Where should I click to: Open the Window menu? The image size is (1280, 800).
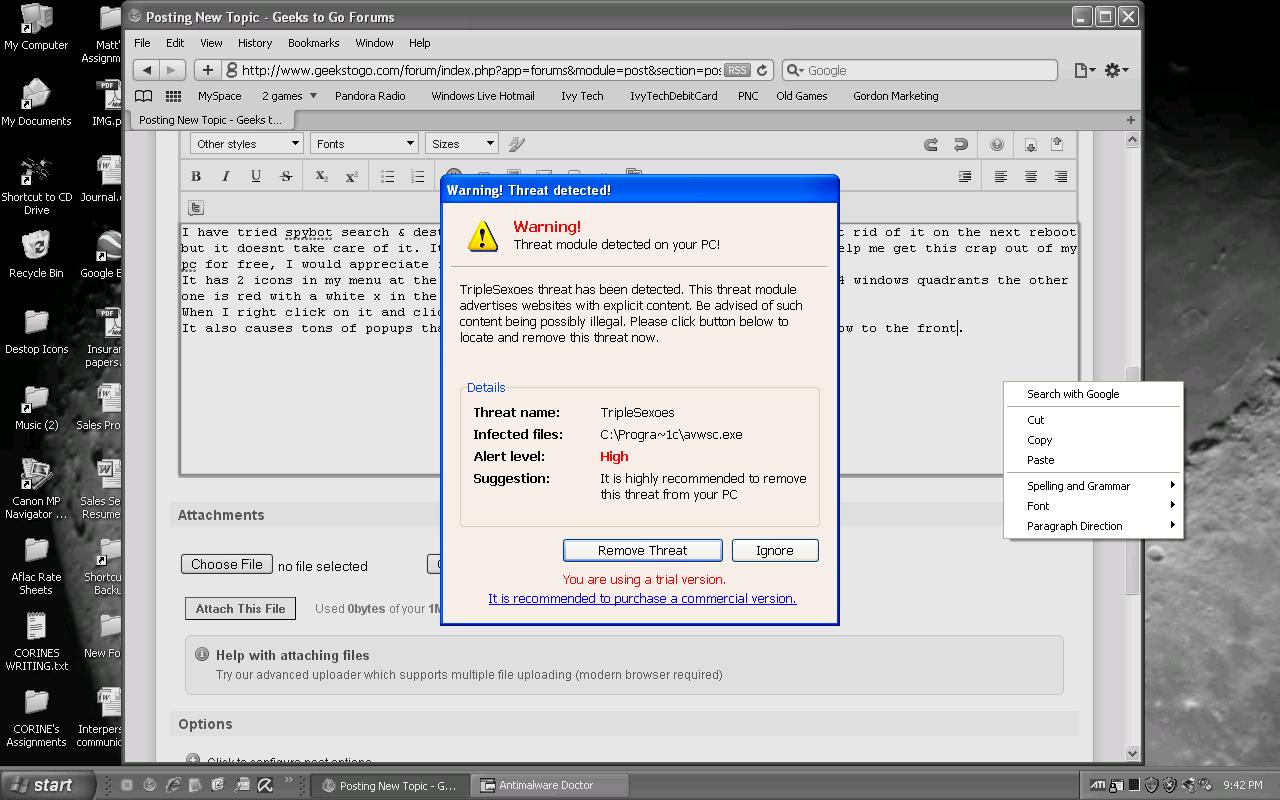pos(374,43)
